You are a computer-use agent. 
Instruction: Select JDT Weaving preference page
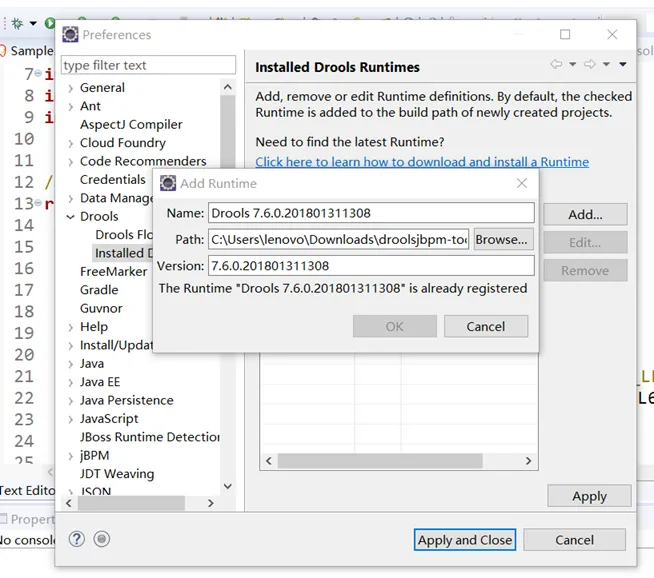[117, 473]
